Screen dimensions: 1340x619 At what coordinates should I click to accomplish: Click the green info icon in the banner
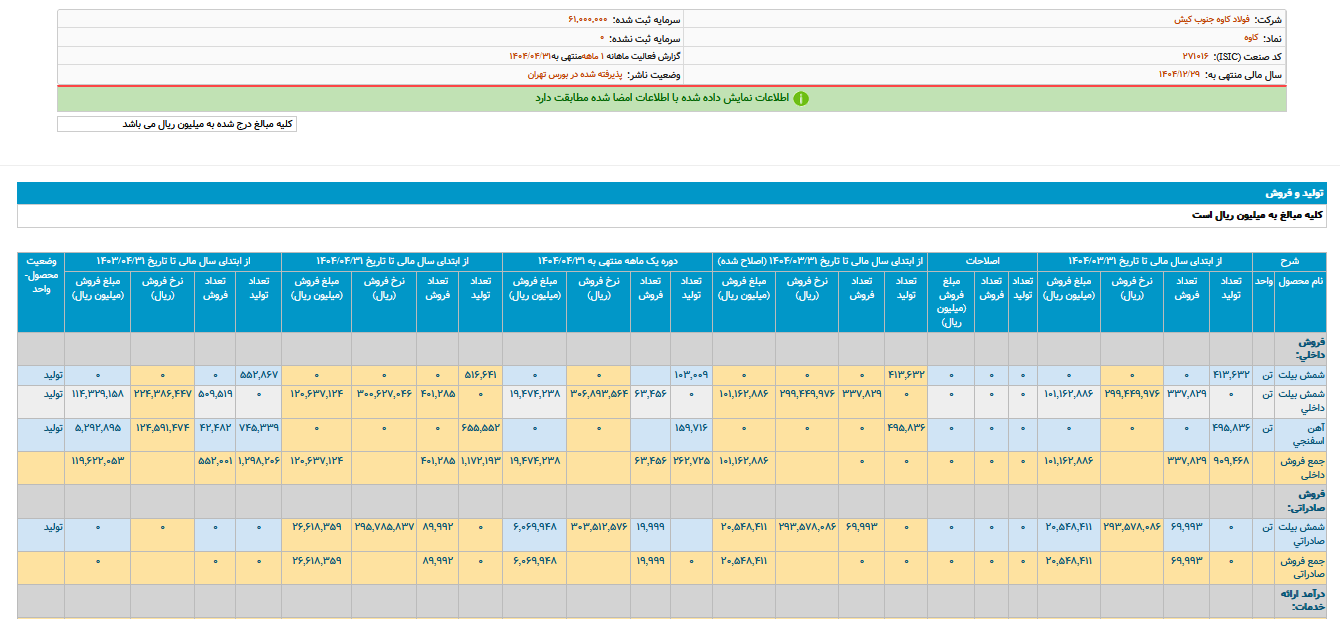tap(801, 98)
